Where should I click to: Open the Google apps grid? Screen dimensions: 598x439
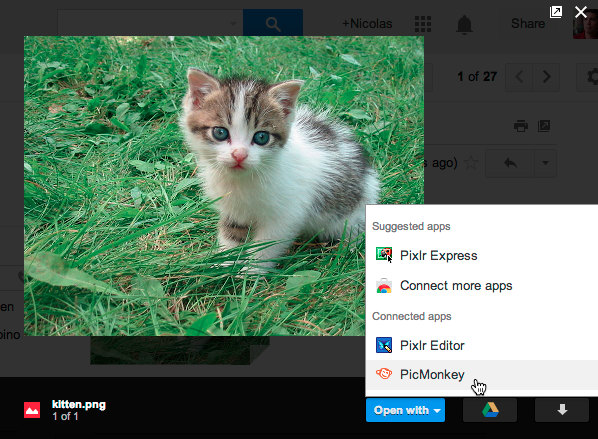click(x=423, y=24)
